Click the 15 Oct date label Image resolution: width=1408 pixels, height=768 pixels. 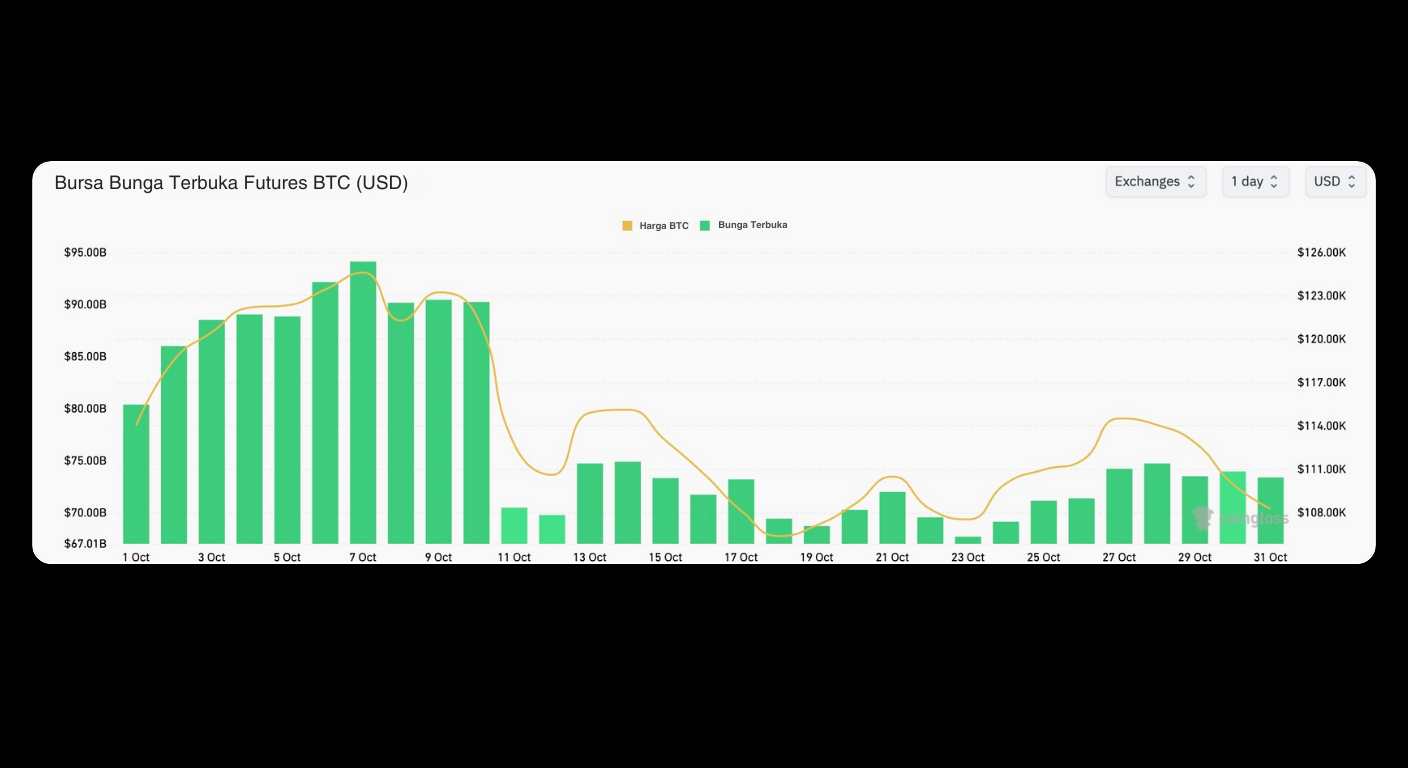pos(665,557)
